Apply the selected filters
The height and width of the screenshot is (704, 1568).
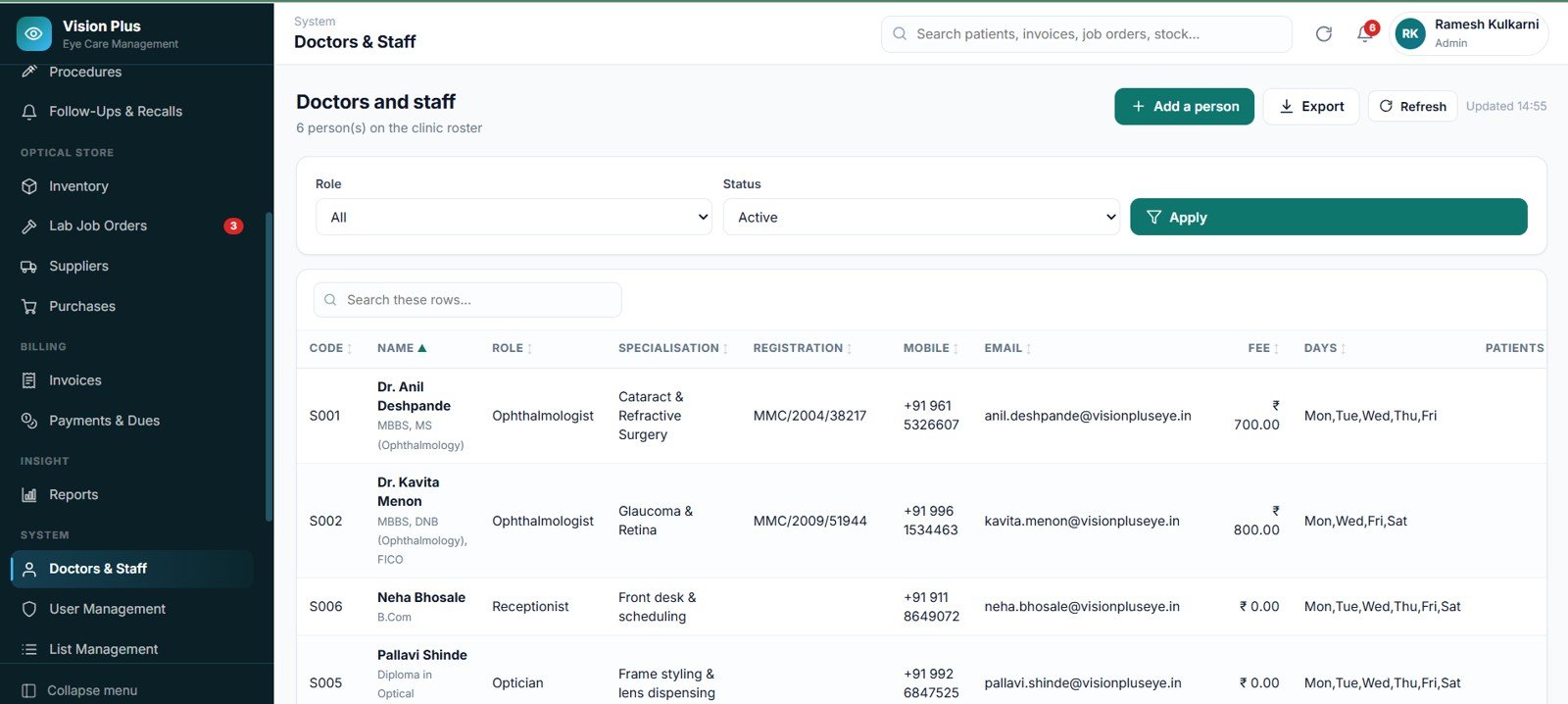pos(1329,217)
